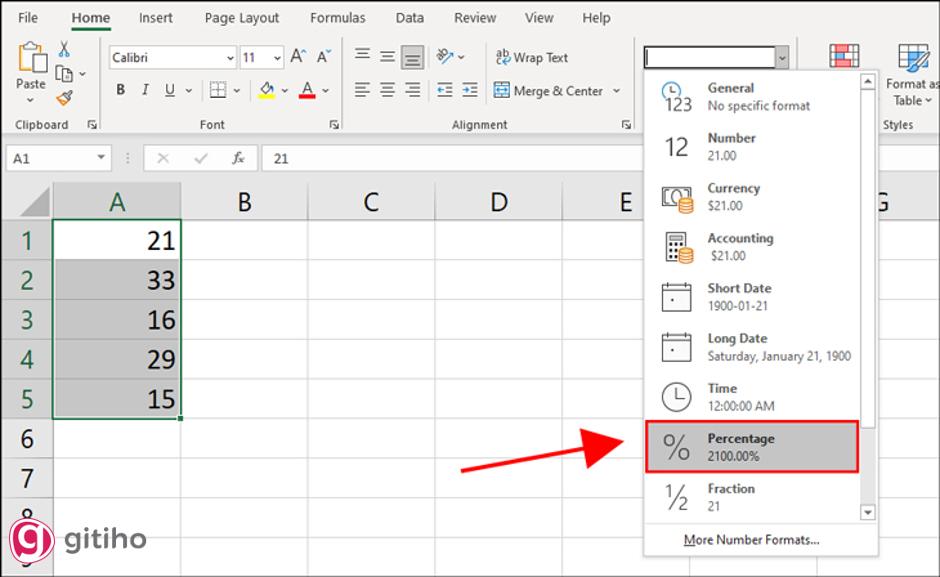Screen dimensions: 940x577
Task: Select the Long Date format
Action: [x=752, y=347]
